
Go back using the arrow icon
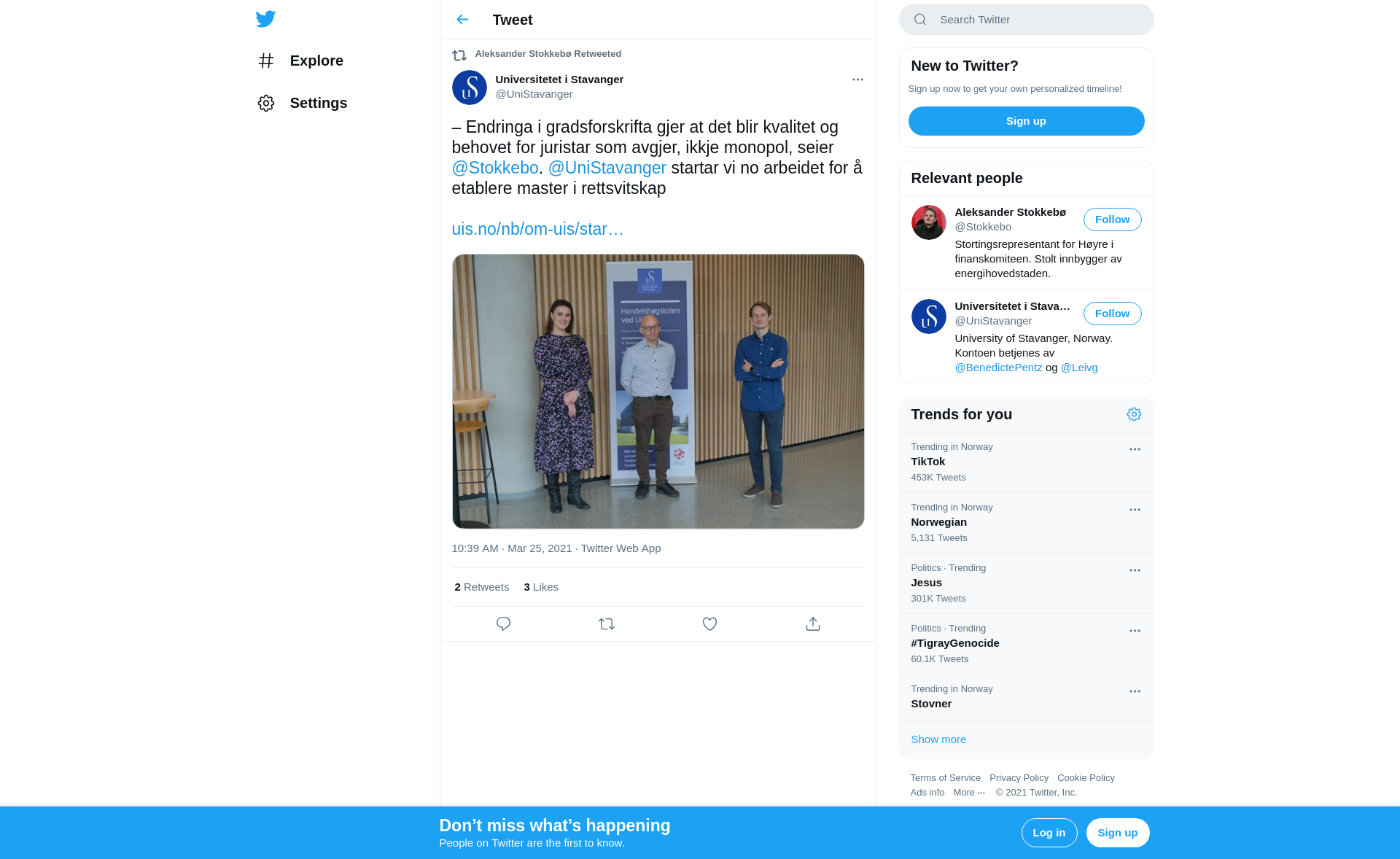(x=462, y=20)
